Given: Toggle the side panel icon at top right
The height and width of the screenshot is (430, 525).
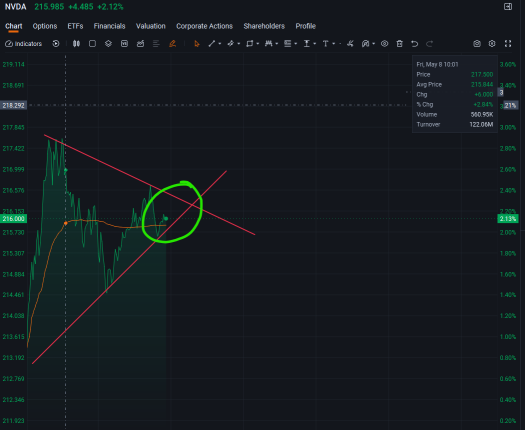Looking at the screenshot, I should (x=508, y=7).
